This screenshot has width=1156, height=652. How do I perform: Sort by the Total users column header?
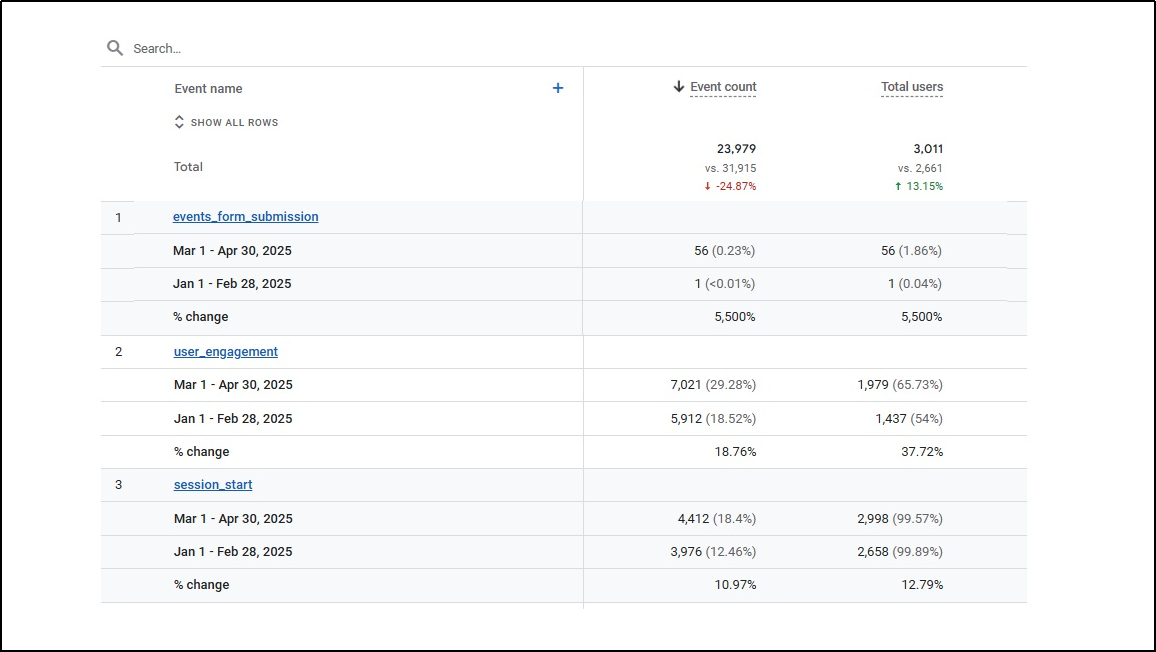click(912, 87)
